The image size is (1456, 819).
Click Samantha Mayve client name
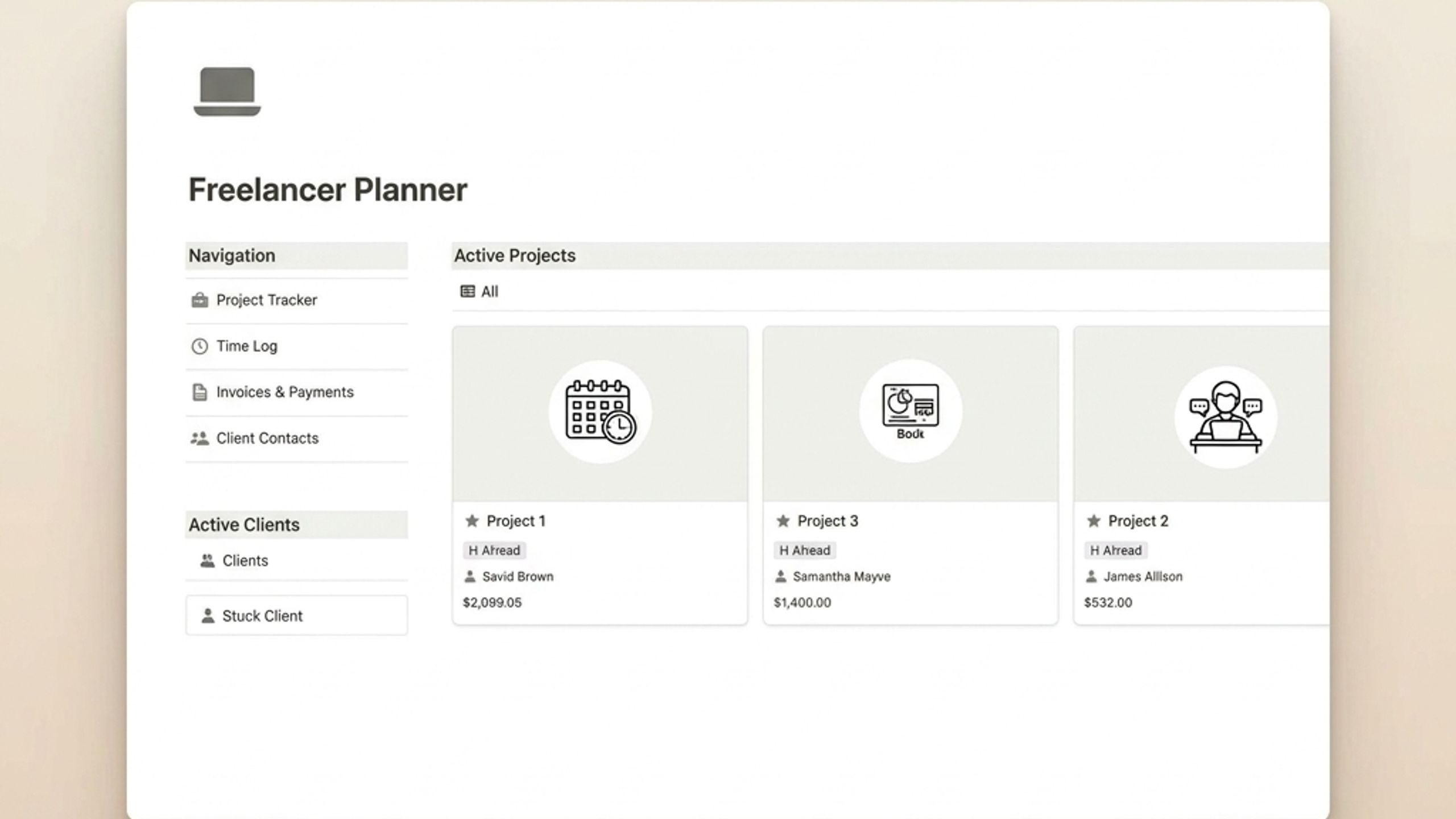pyautogui.click(x=842, y=576)
